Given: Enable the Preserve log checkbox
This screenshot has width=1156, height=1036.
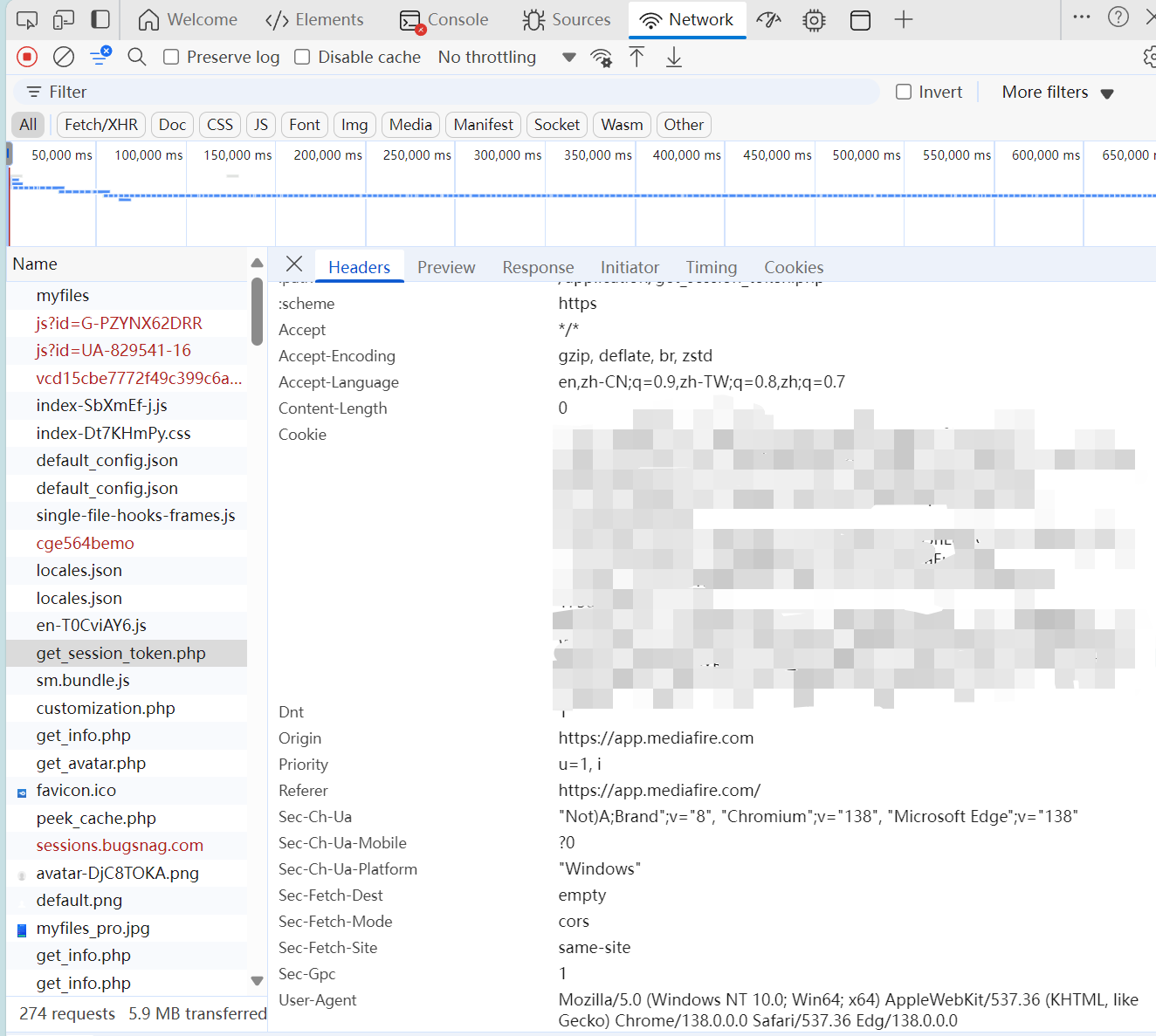Looking at the screenshot, I should (x=172, y=57).
